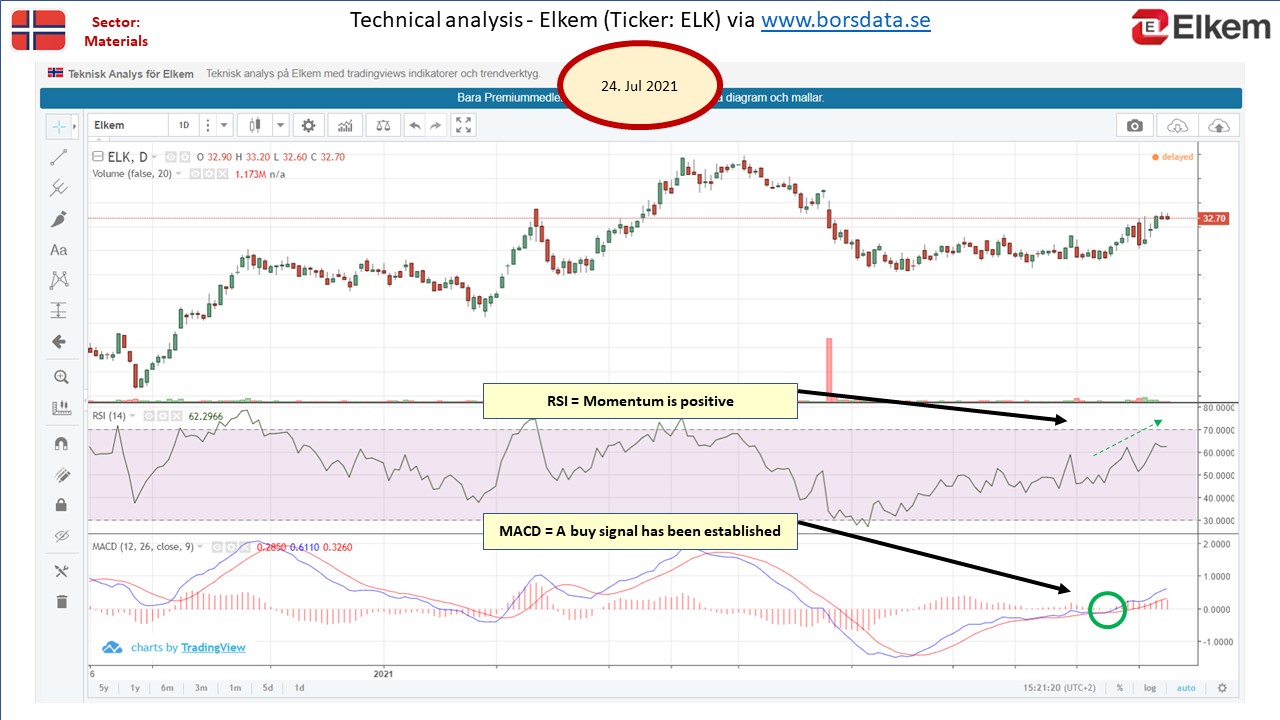The image size is (1280, 720).
Task: Remove the RSI indicator
Action: [x=175, y=416]
